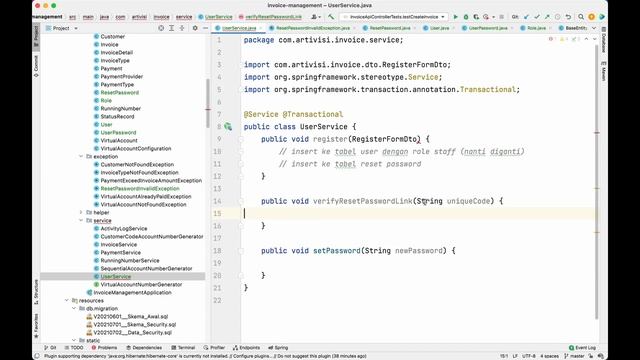Collapse all icon in Project panel

pos(182,28)
